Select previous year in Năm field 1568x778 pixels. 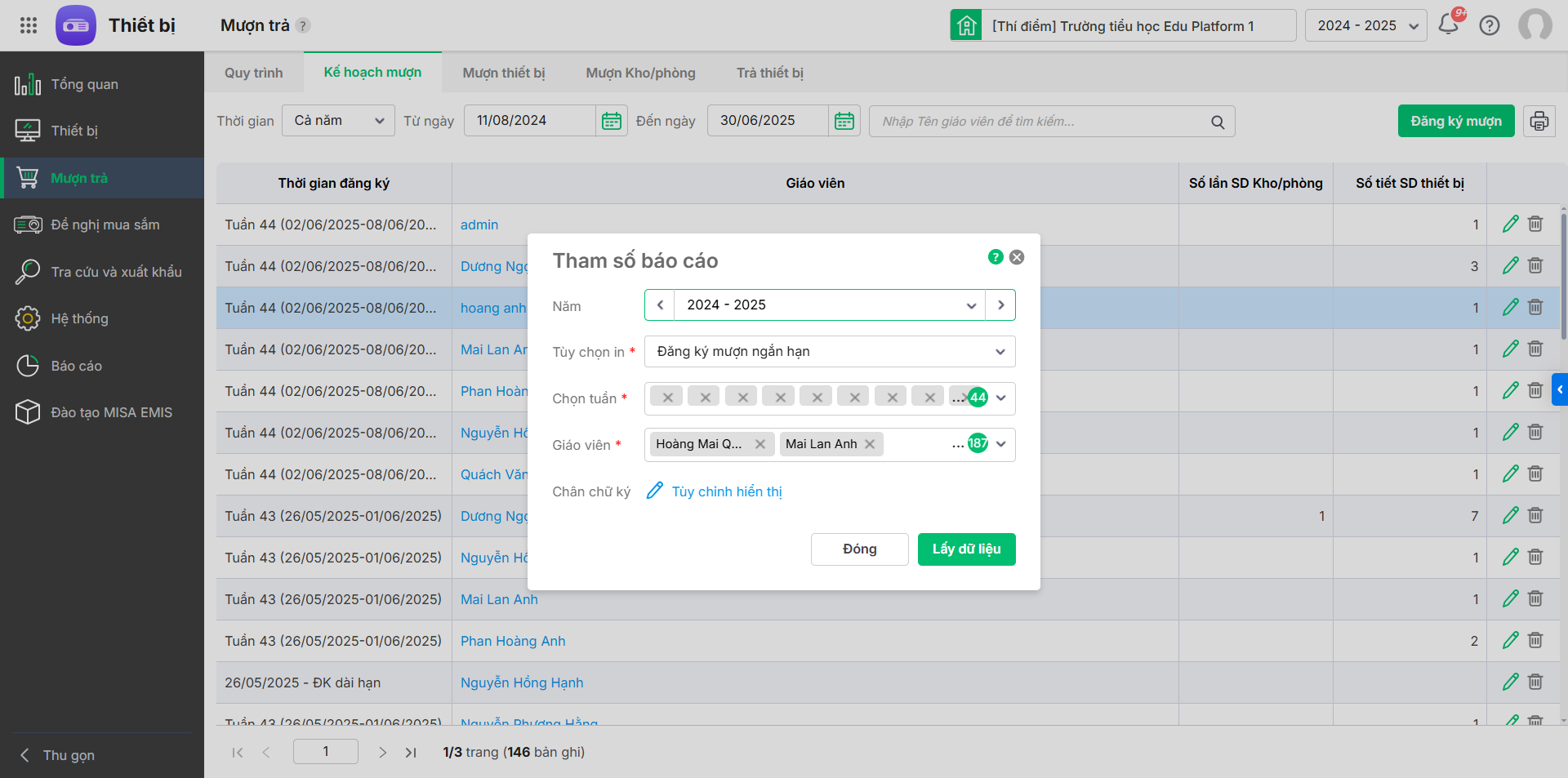[660, 305]
